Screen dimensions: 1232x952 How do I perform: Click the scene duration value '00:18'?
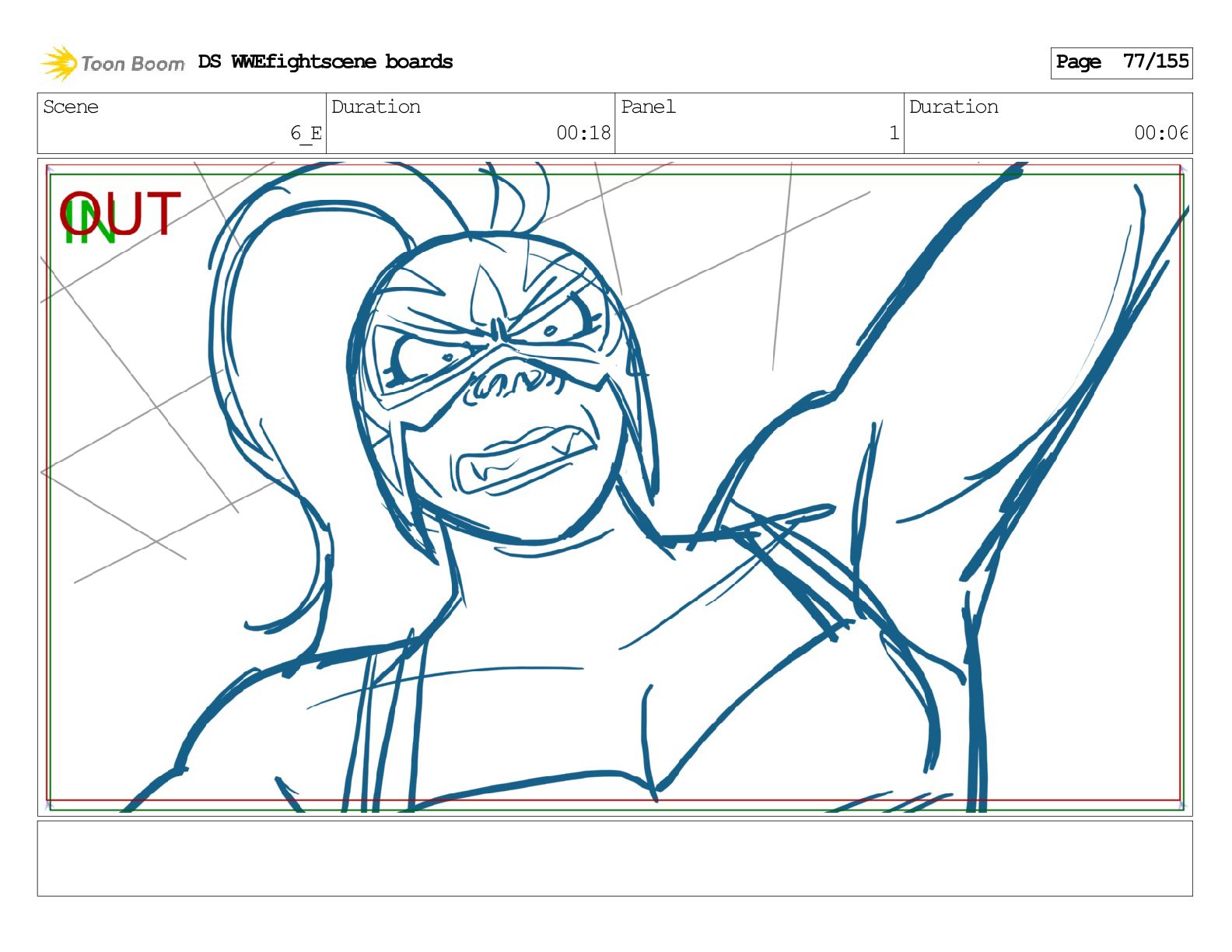[x=583, y=133]
